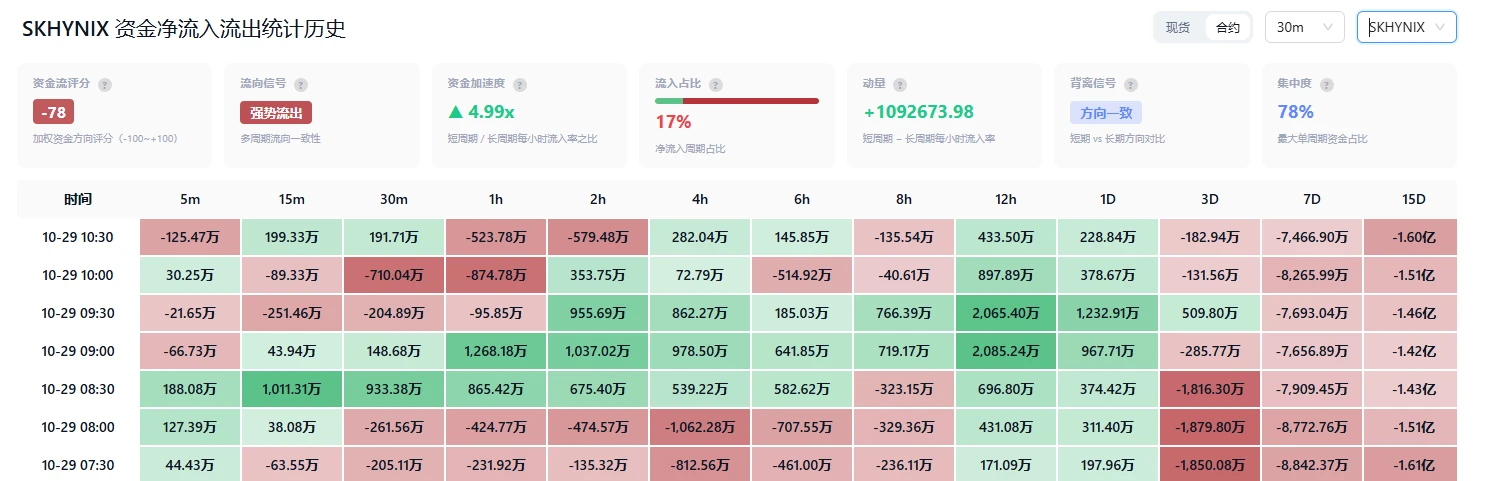The height and width of the screenshot is (481, 1503).
Task: Click the 17% inflow ratio value
Action: tap(673, 123)
